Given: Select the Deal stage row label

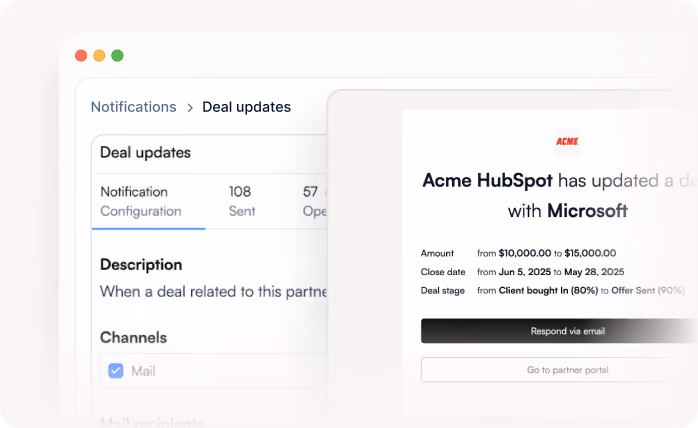Looking at the screenshot, I should pyautogui.click(x=442, y=291).
